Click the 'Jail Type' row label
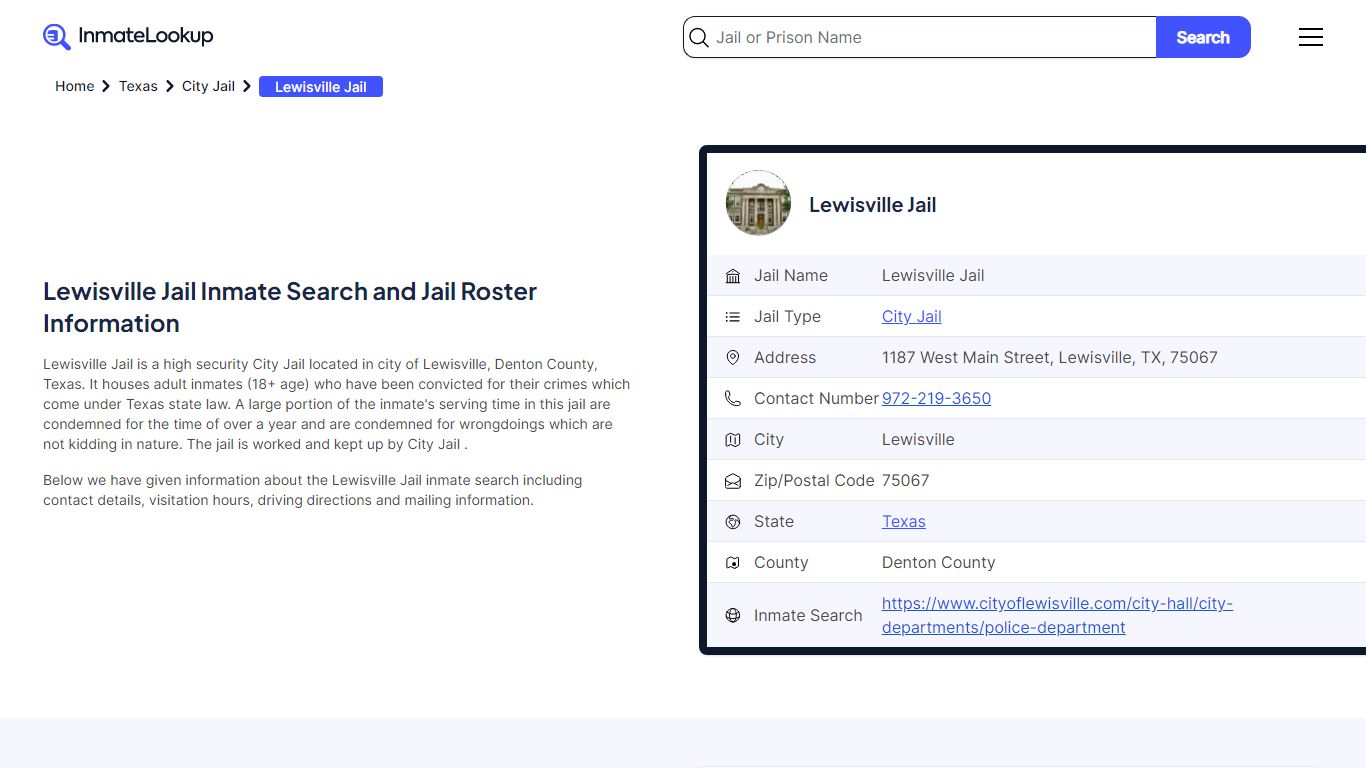1366x768 pixels. point(787,317)
